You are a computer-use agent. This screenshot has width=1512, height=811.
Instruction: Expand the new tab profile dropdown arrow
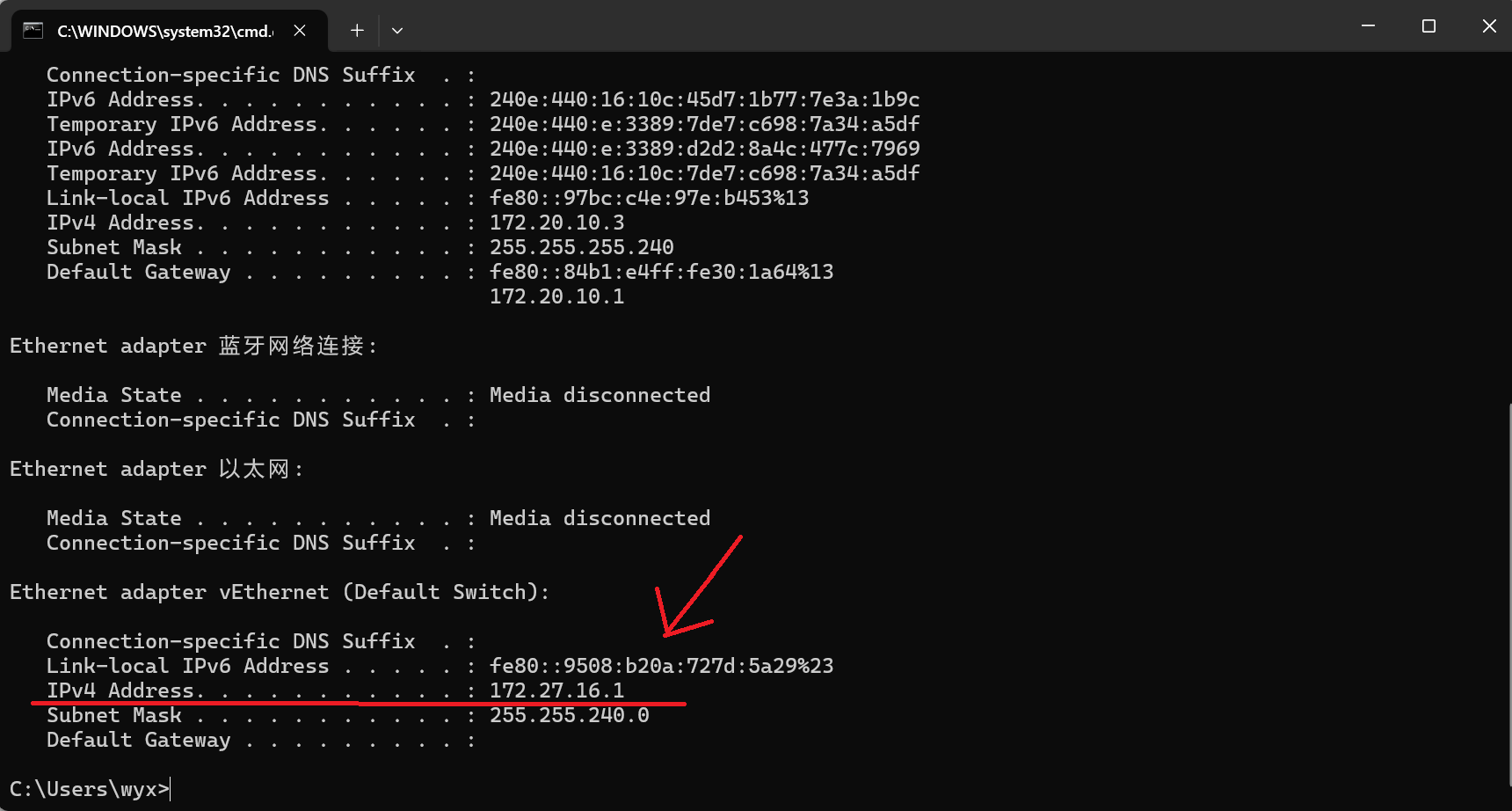pos(397,30)
